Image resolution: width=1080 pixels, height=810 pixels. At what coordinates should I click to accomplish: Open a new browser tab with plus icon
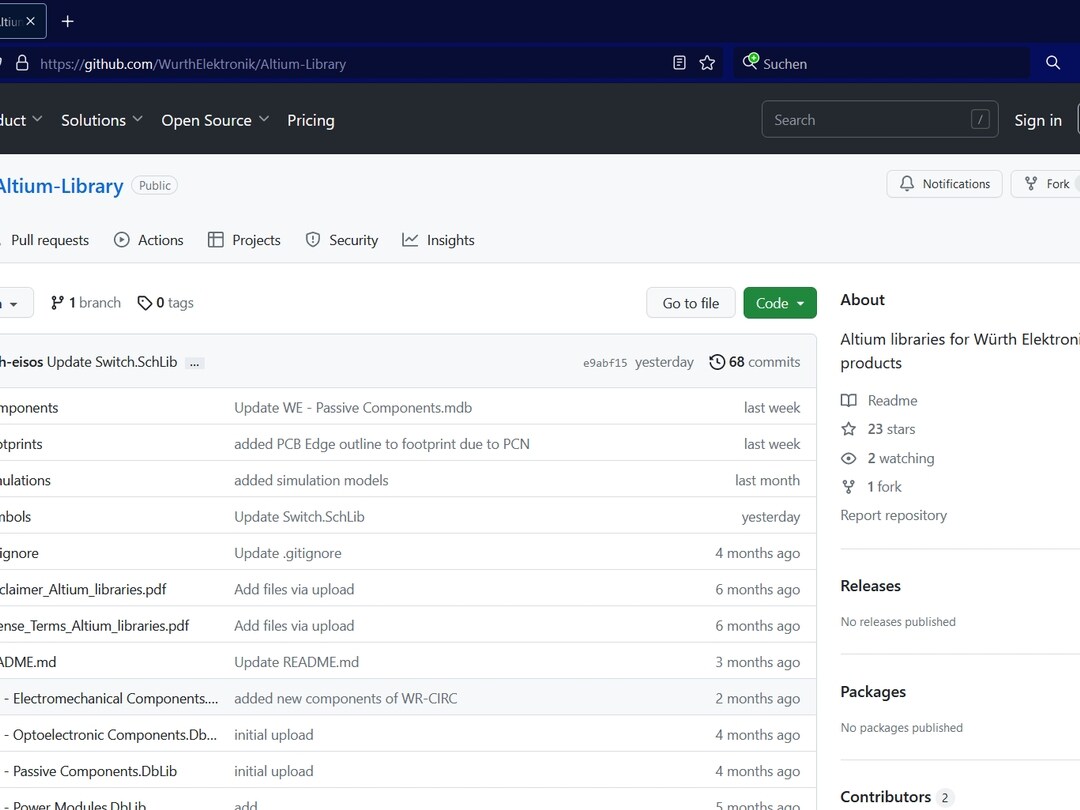68,21
